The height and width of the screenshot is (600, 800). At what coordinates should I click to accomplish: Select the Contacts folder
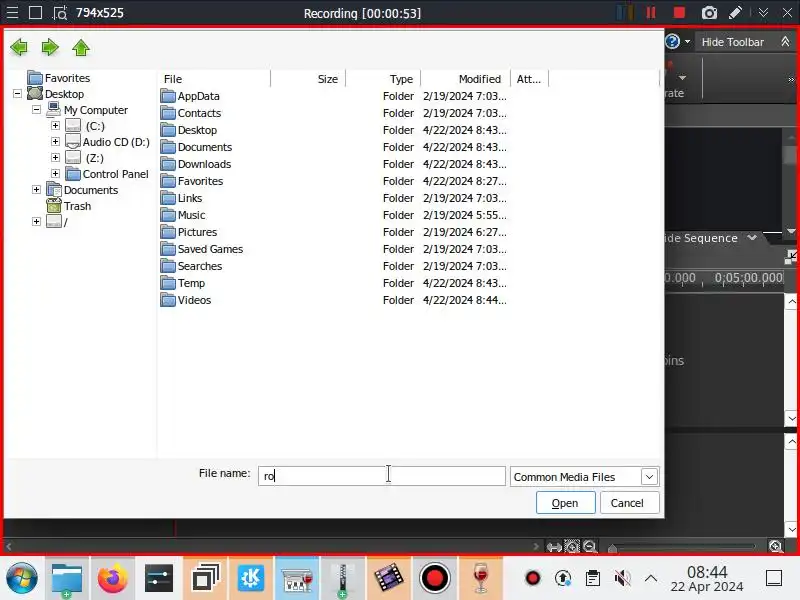199,113
